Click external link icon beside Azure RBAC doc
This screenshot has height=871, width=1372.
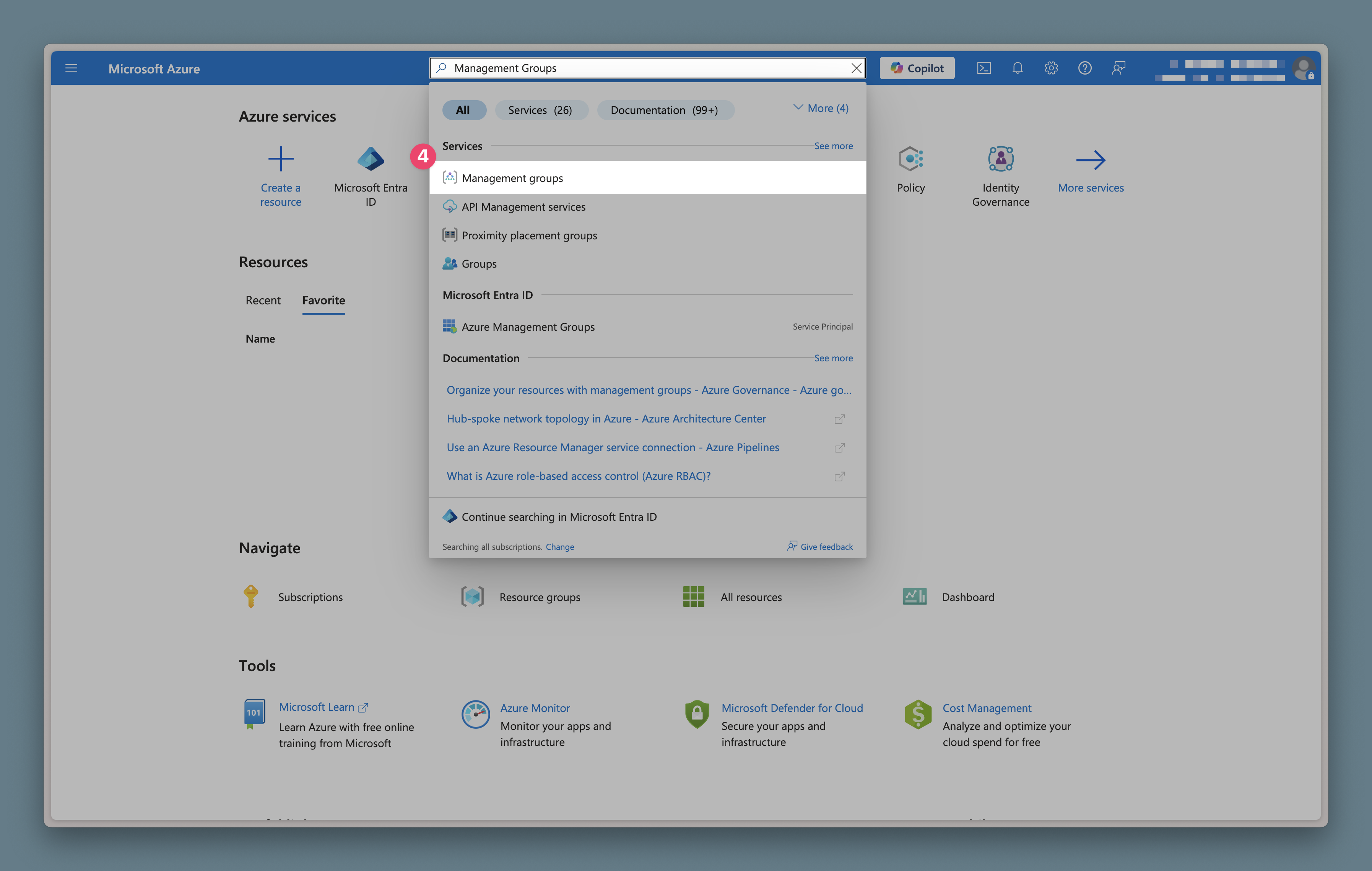click(839, 476)
